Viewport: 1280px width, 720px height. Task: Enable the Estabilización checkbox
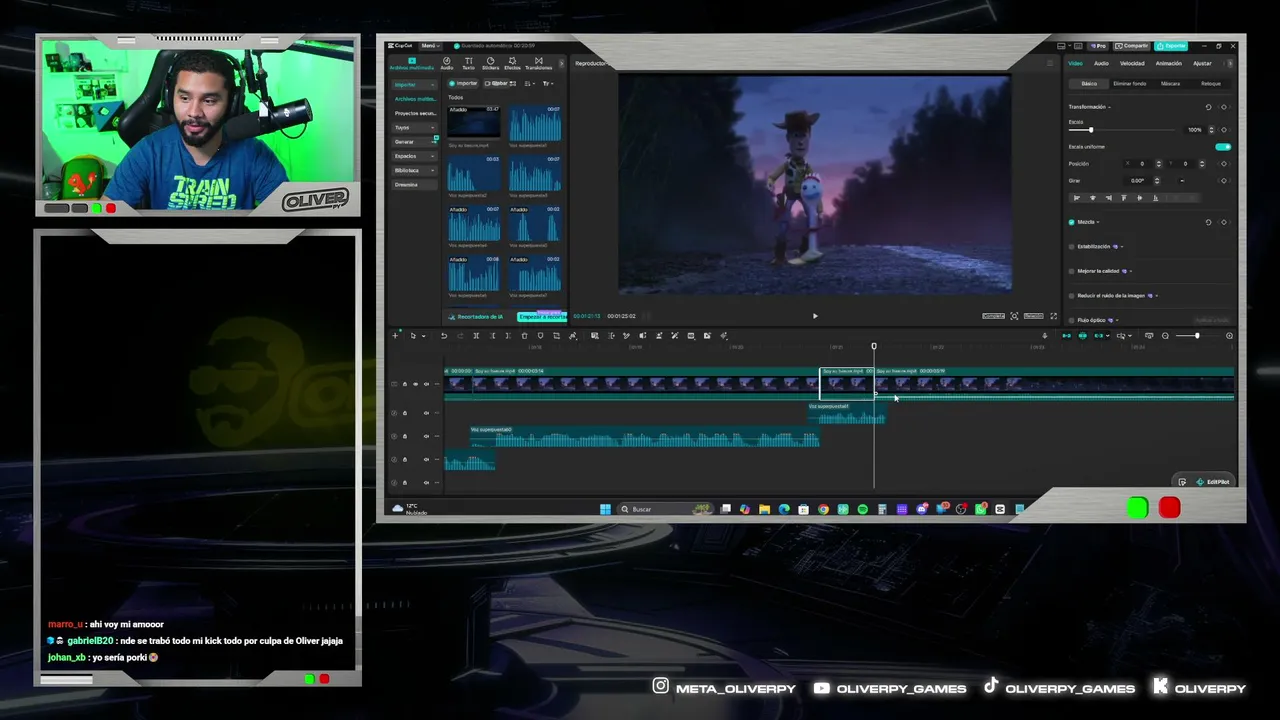(1071, 246)
